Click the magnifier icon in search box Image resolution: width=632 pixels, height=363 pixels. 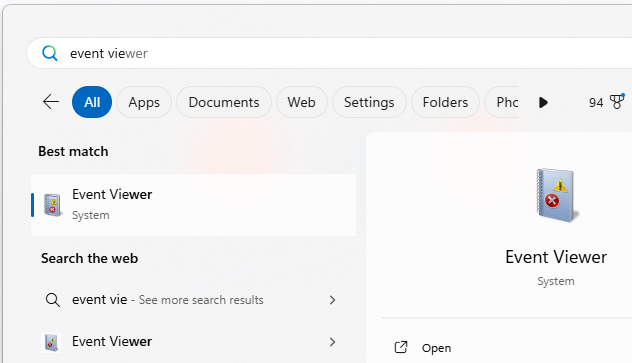point(50,53)
